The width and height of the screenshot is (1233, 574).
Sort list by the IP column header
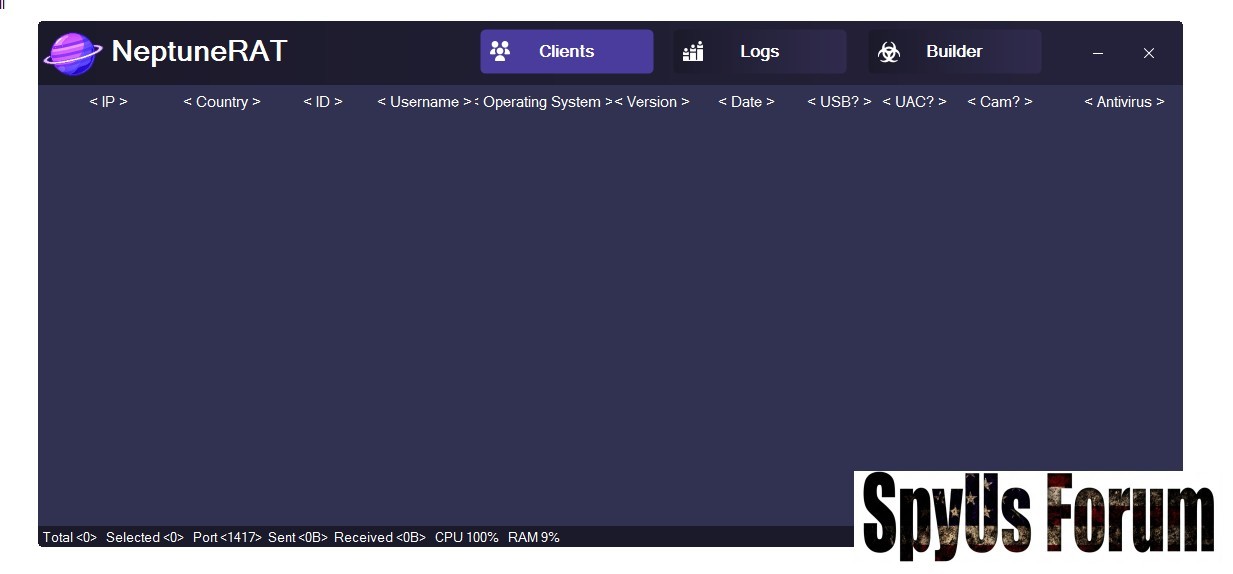(108, 102)
